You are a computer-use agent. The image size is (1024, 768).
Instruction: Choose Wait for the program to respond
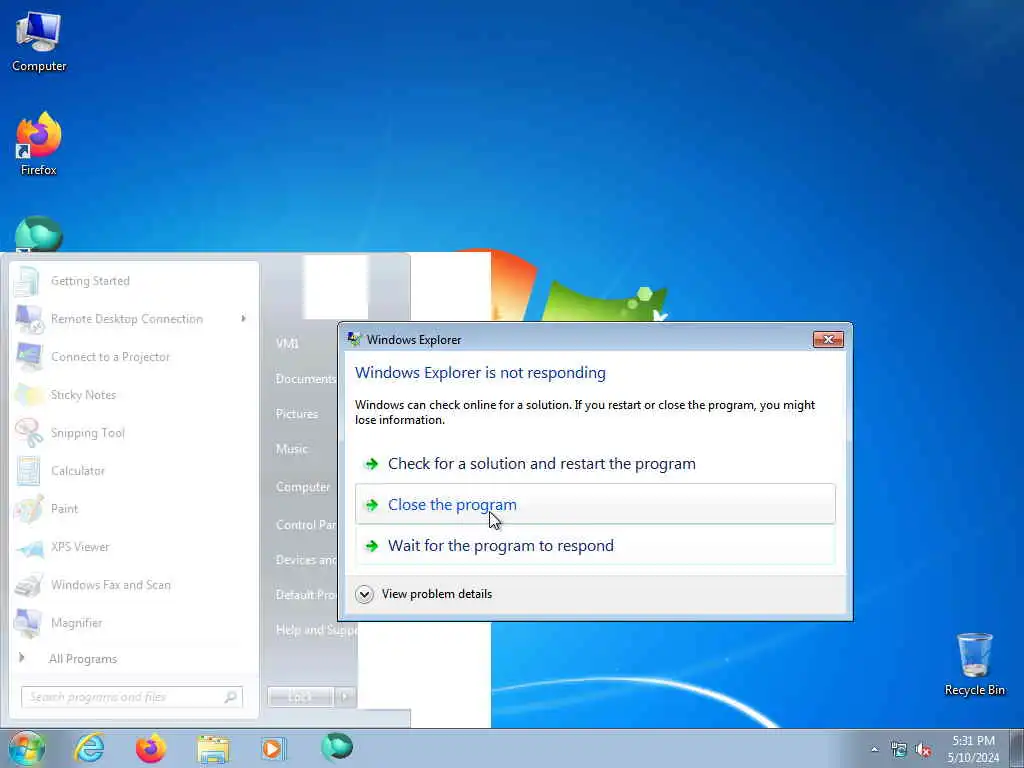tap(595, 545)
